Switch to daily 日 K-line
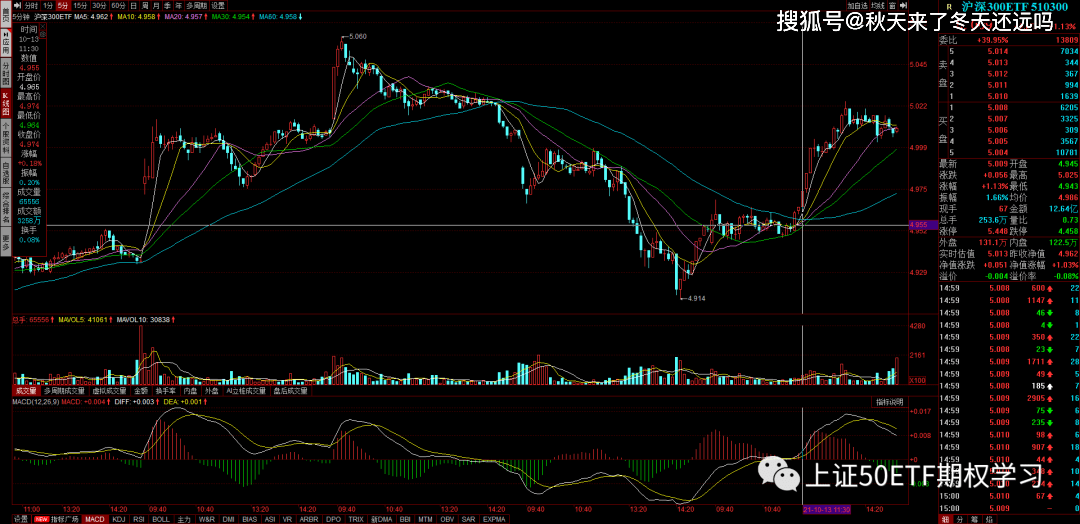This screenshot has height=524, width=1080. click(134, 6)
